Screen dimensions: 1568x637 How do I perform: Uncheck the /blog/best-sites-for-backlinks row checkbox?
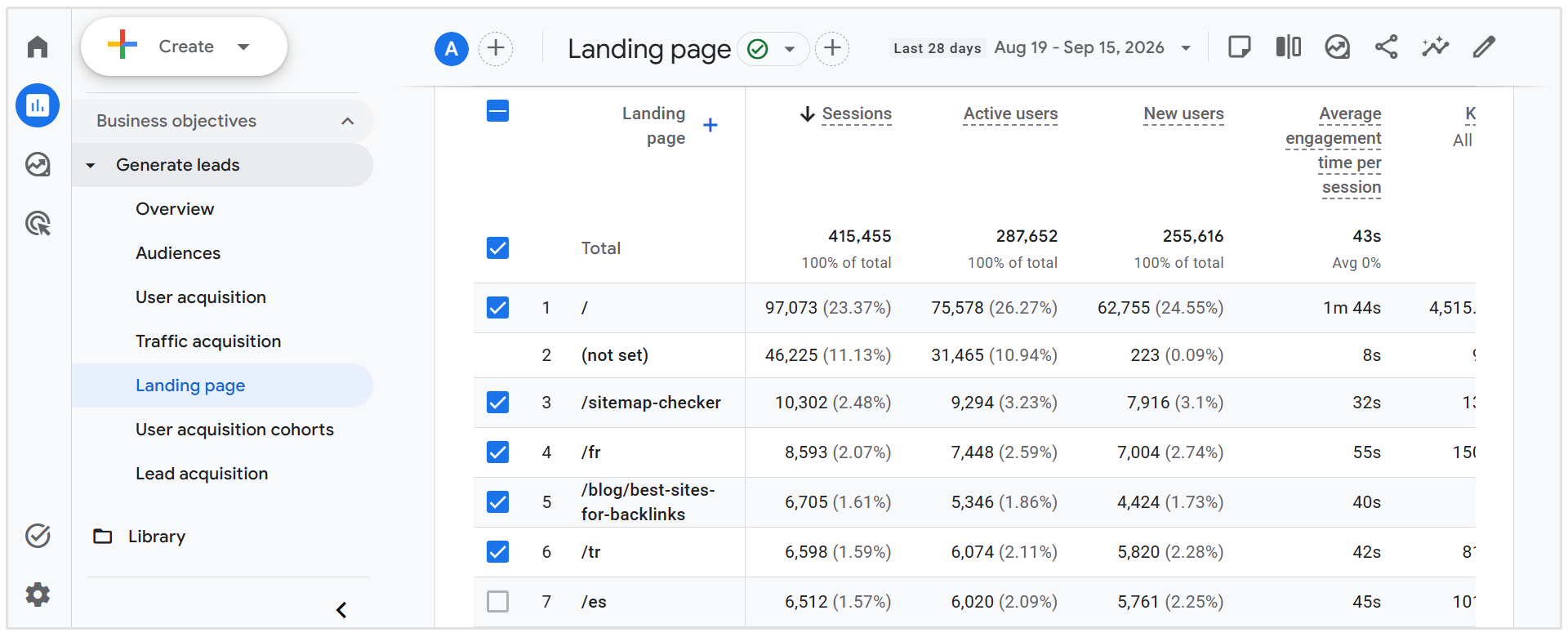click(x=497, y=502)
